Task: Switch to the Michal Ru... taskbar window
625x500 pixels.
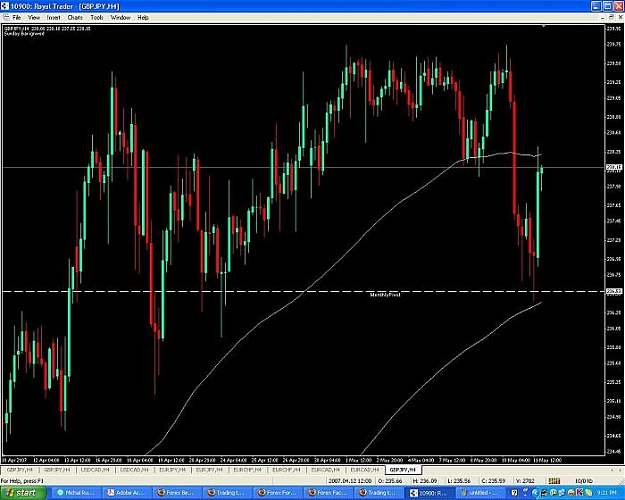Action: point(76,493)
